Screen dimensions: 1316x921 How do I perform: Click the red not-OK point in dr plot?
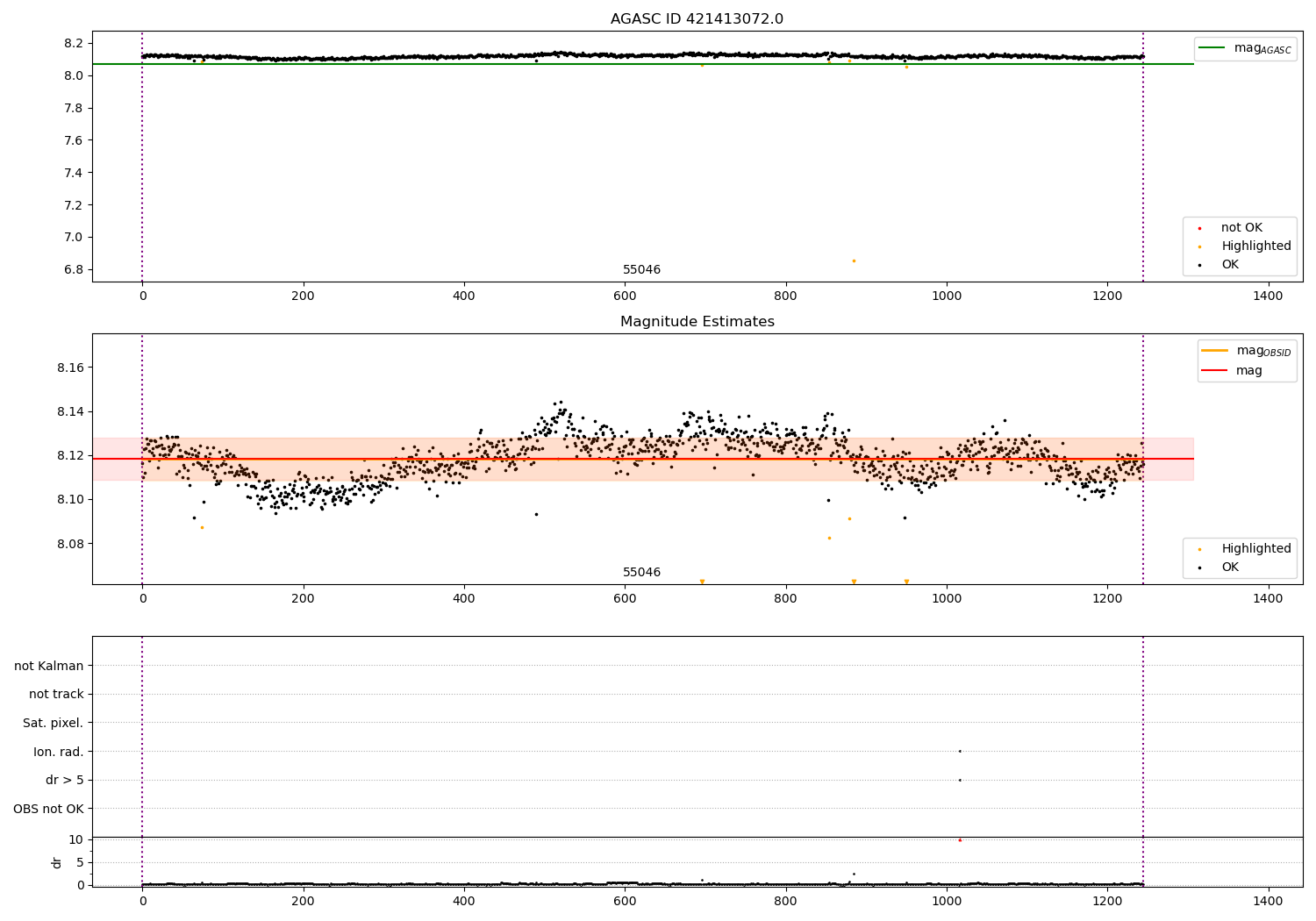960,840
